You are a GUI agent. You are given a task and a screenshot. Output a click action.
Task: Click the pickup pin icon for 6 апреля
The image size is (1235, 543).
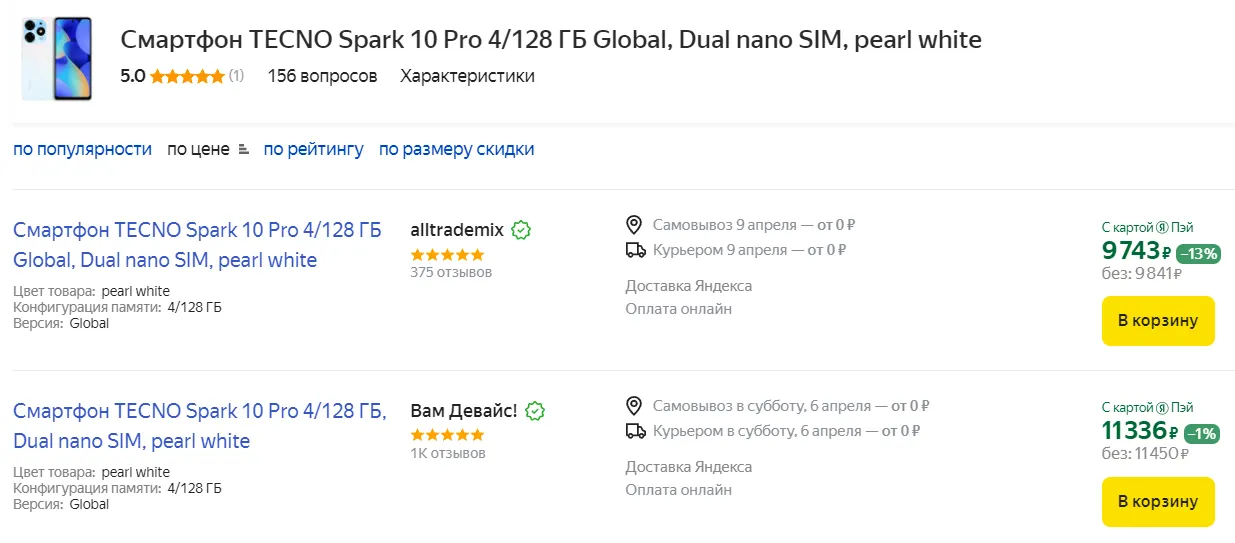coord(634,405)
